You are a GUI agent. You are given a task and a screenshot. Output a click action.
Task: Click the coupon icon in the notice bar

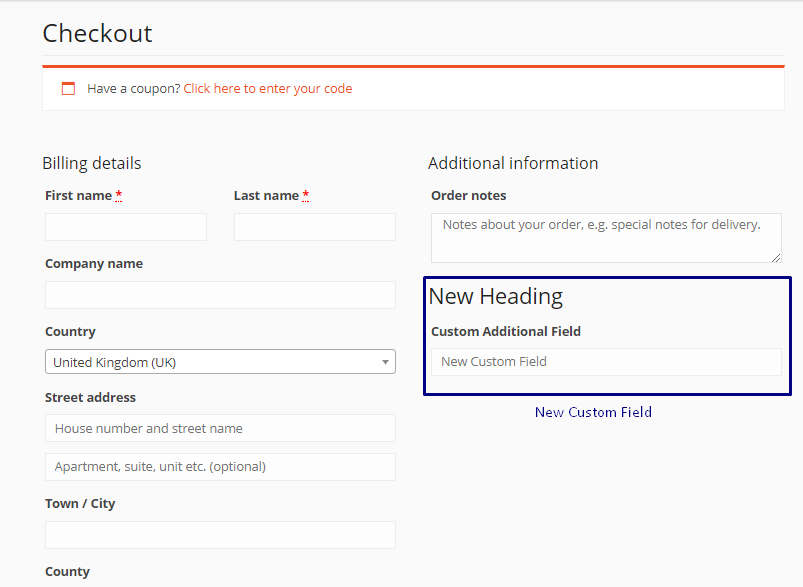(69, 89)
